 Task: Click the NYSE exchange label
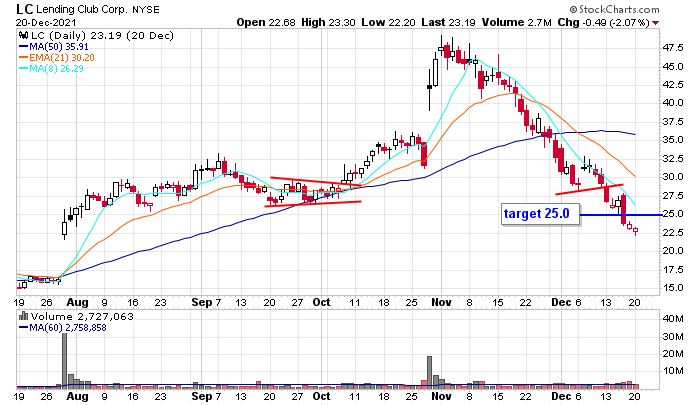coord(146,10)
